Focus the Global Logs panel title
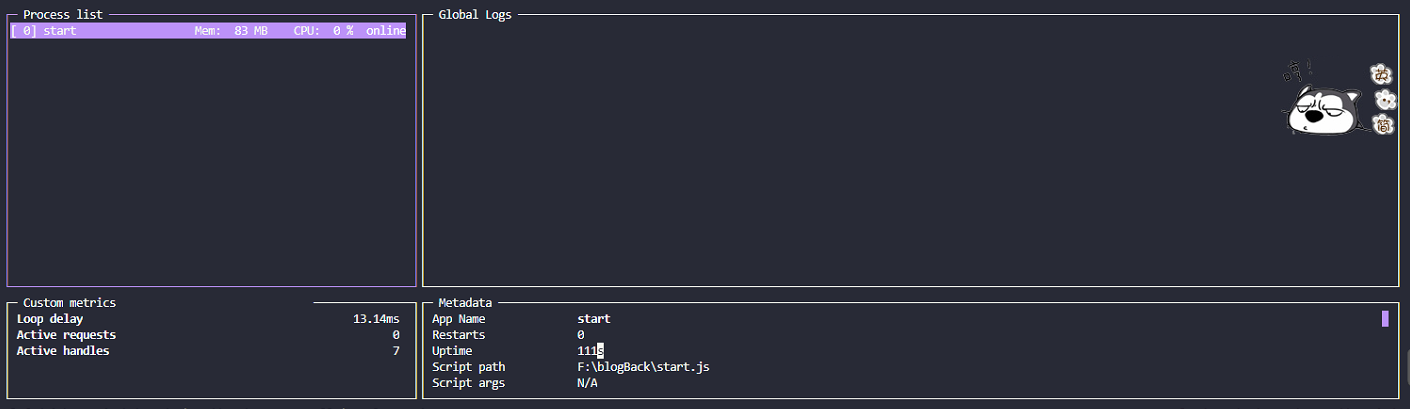This screenshot has width=1410, height=409. pyautogui.click(x=475, y=15)
